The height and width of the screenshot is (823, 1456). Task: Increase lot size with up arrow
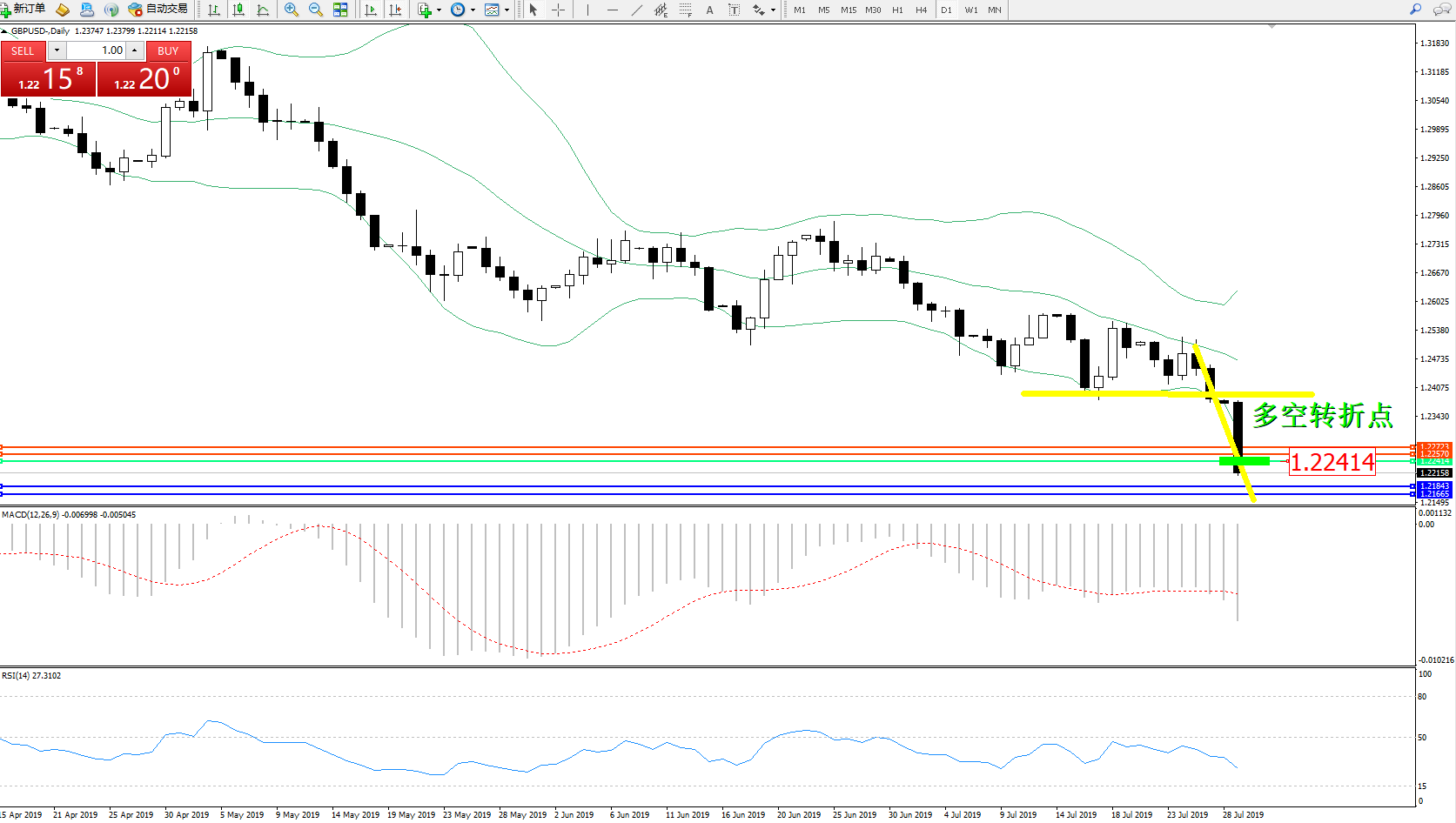tap(135, 50)
